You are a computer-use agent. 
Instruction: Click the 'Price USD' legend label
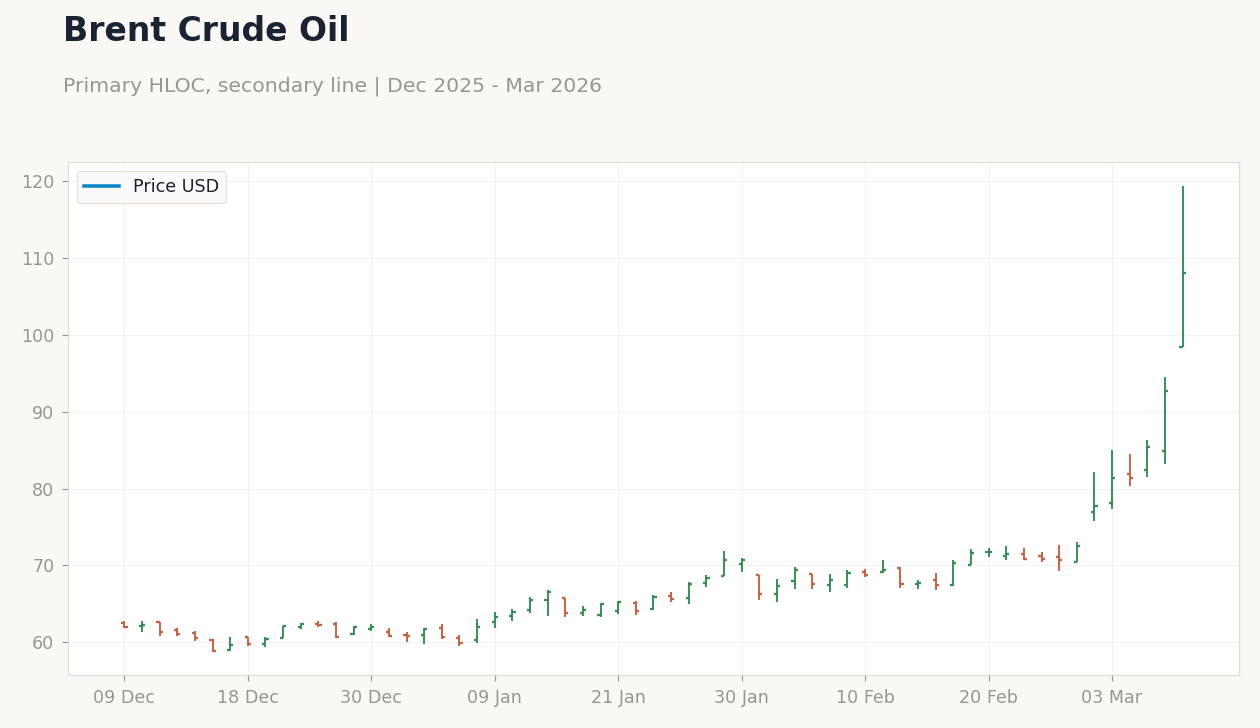176,187
